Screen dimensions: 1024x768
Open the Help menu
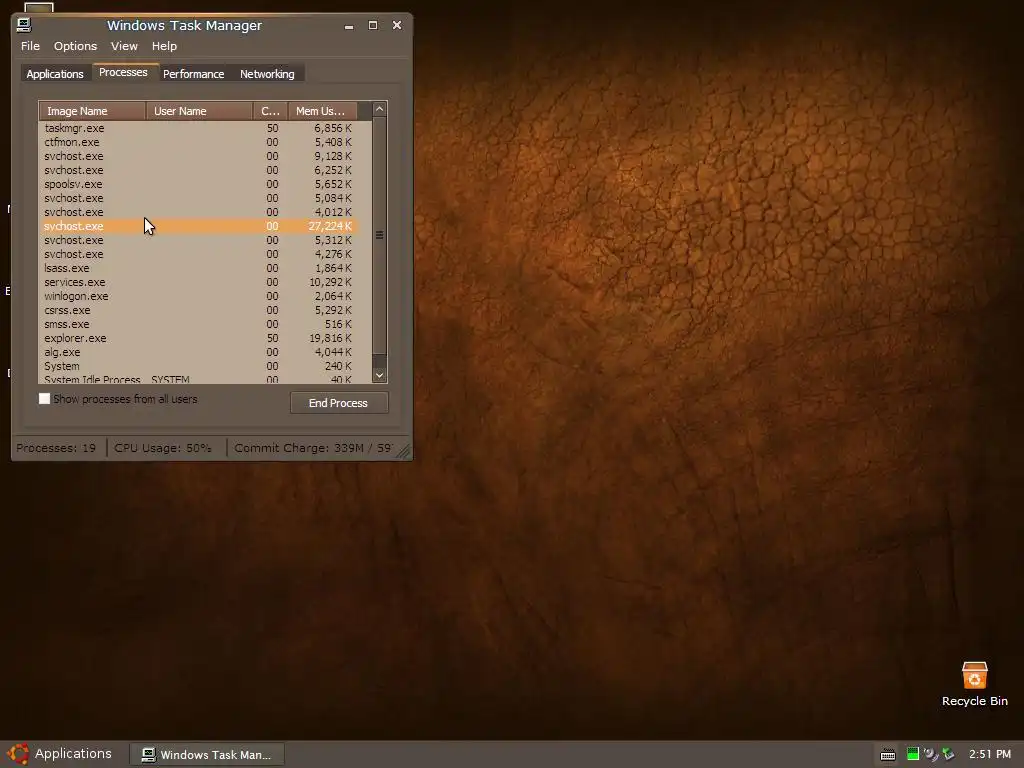164,46
